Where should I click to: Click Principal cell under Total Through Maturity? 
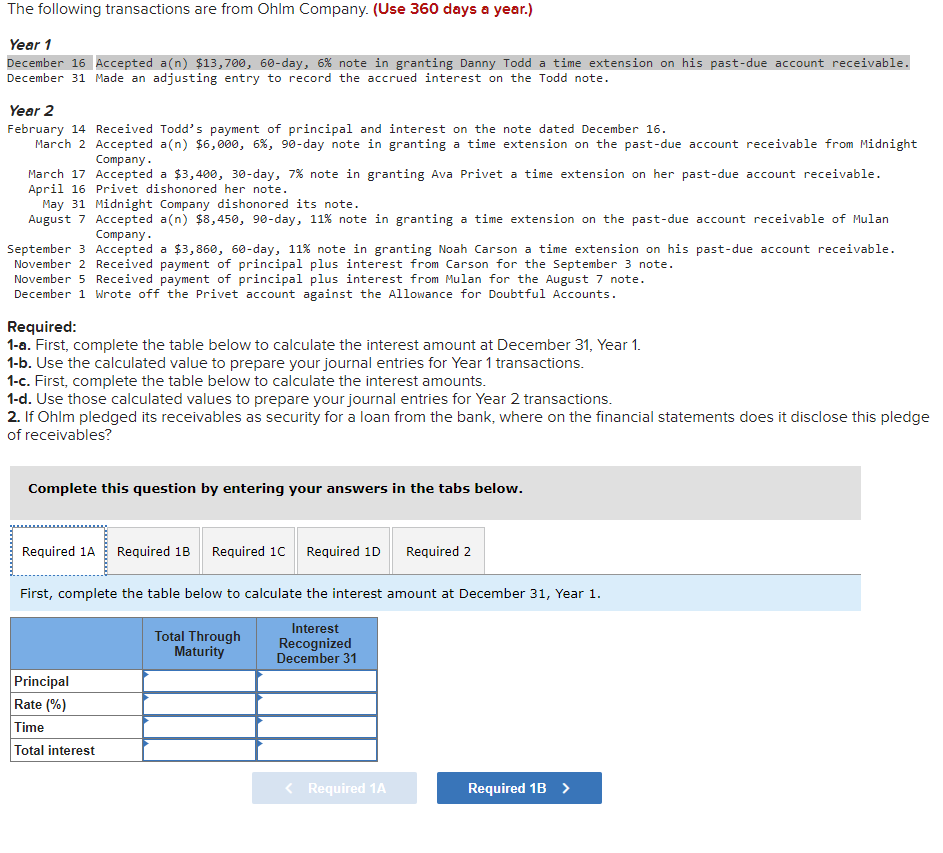point(200,682)
